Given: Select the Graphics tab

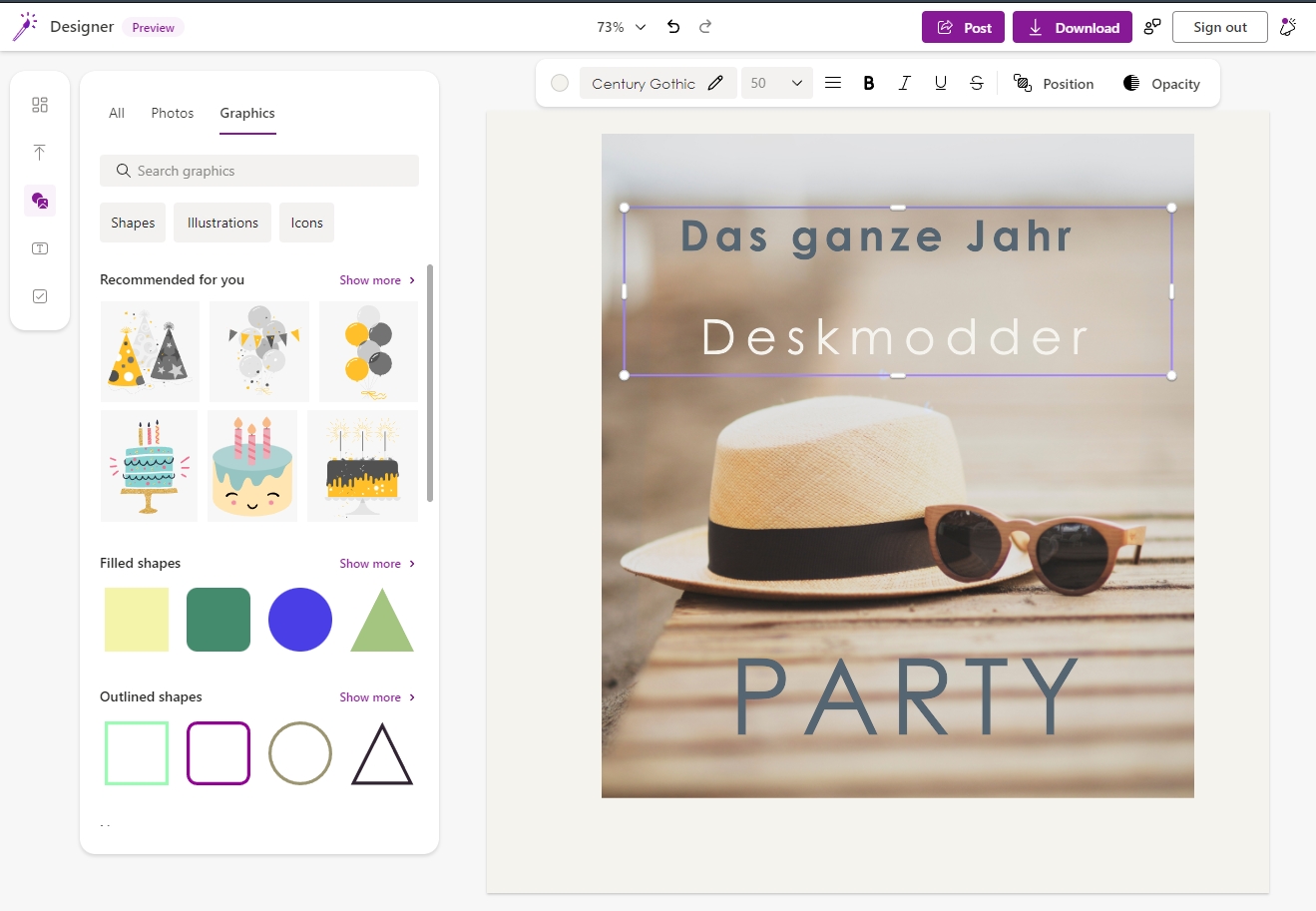Looking at the screenshot, I should [x=247, y=113].
